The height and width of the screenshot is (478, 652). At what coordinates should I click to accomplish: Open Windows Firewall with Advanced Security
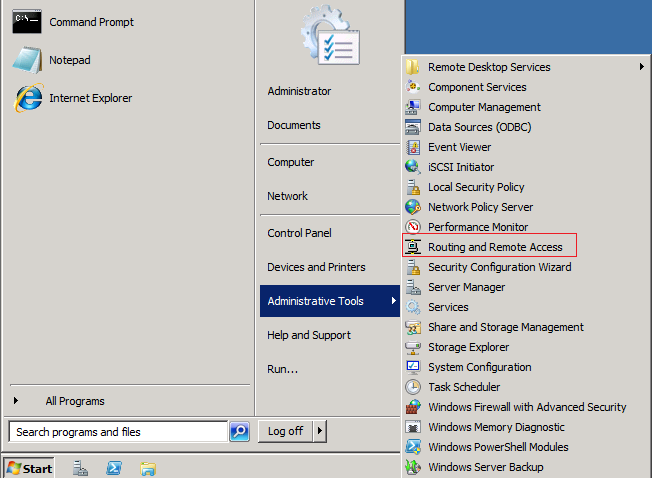pyautogui.click(x=526, y=407)
